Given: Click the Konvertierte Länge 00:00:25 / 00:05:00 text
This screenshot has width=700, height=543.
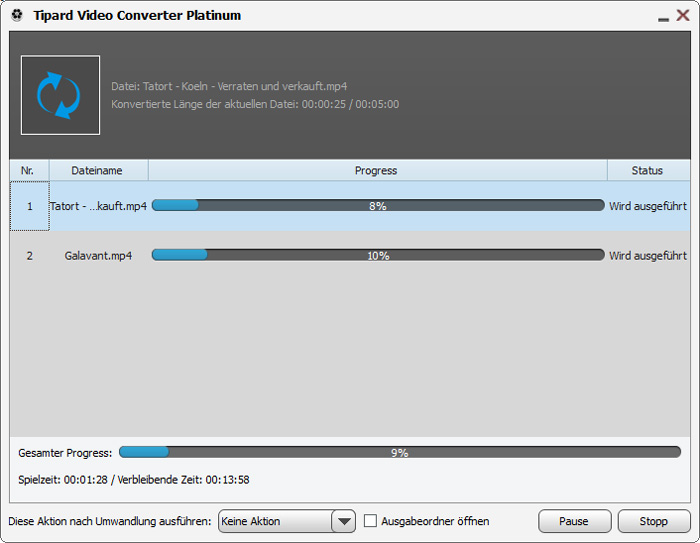Looking at the screenshot, I should [x=255, y=104].
